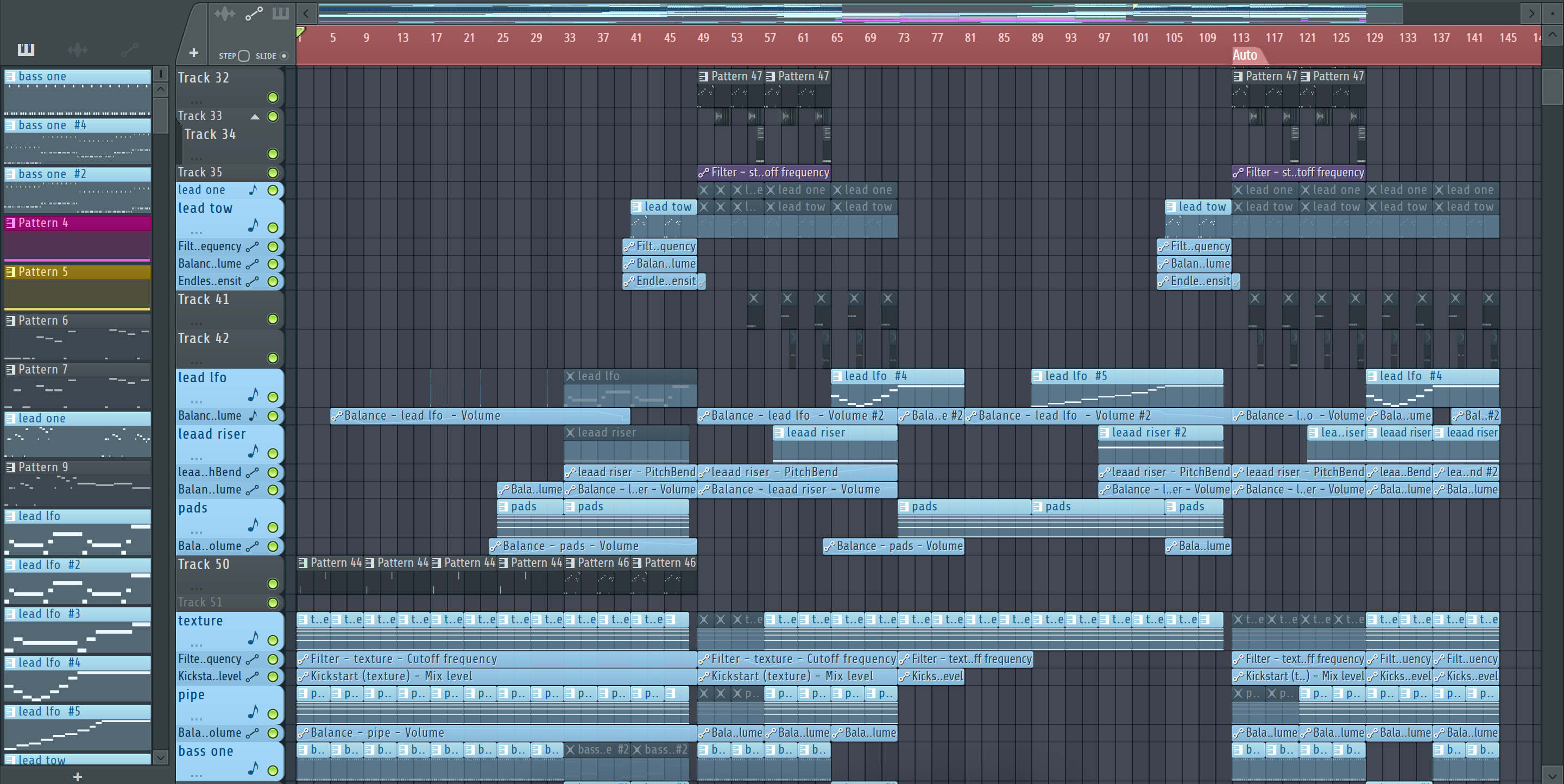
Task: Add new item at picker panel bottom
Action: click(77, 777)
